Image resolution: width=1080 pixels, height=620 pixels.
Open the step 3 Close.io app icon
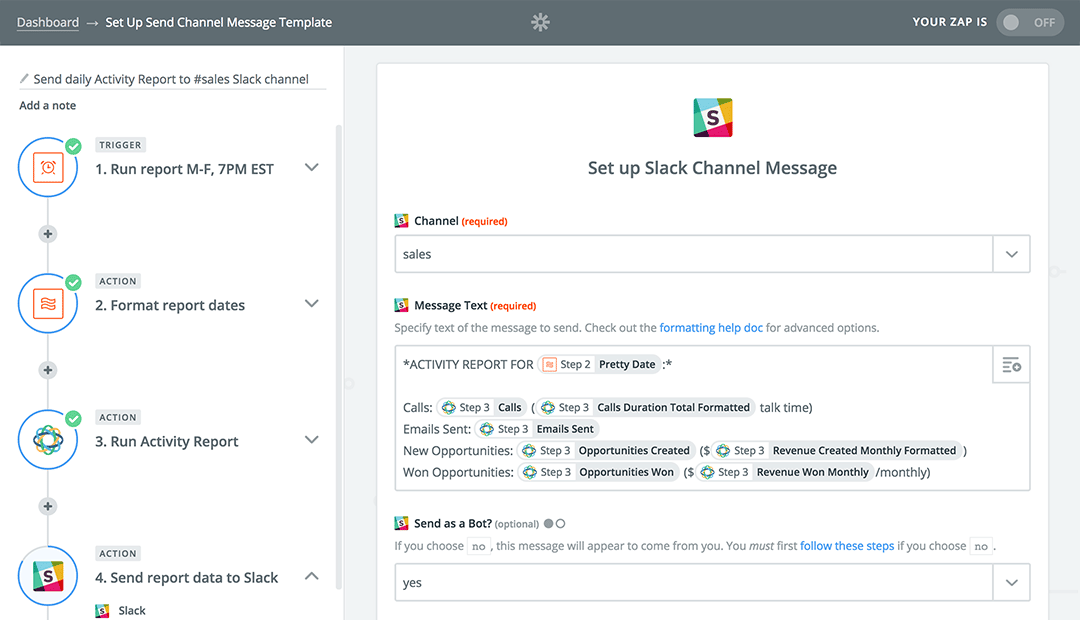click(x=48, y=440)
